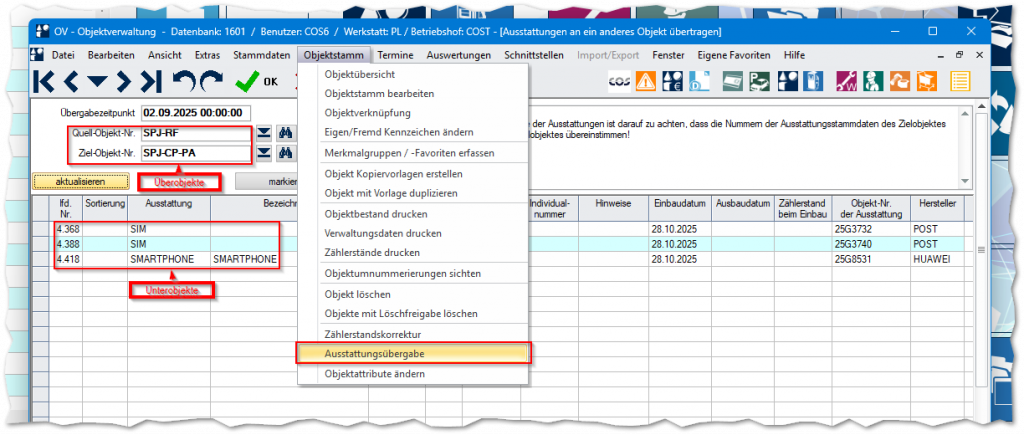Search source object with binoculars icon
This screenshot has width=1024, height=435.
click(x=286, y=133)
